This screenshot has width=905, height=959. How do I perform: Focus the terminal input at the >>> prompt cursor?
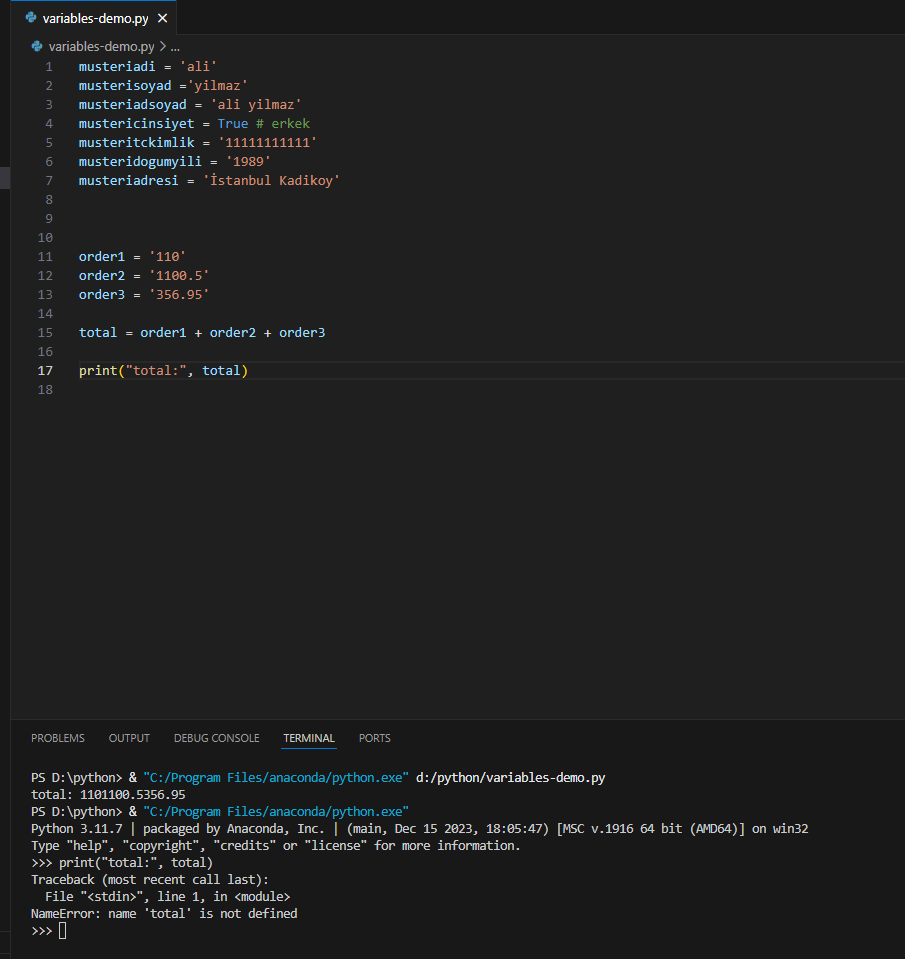coord(62,931)
